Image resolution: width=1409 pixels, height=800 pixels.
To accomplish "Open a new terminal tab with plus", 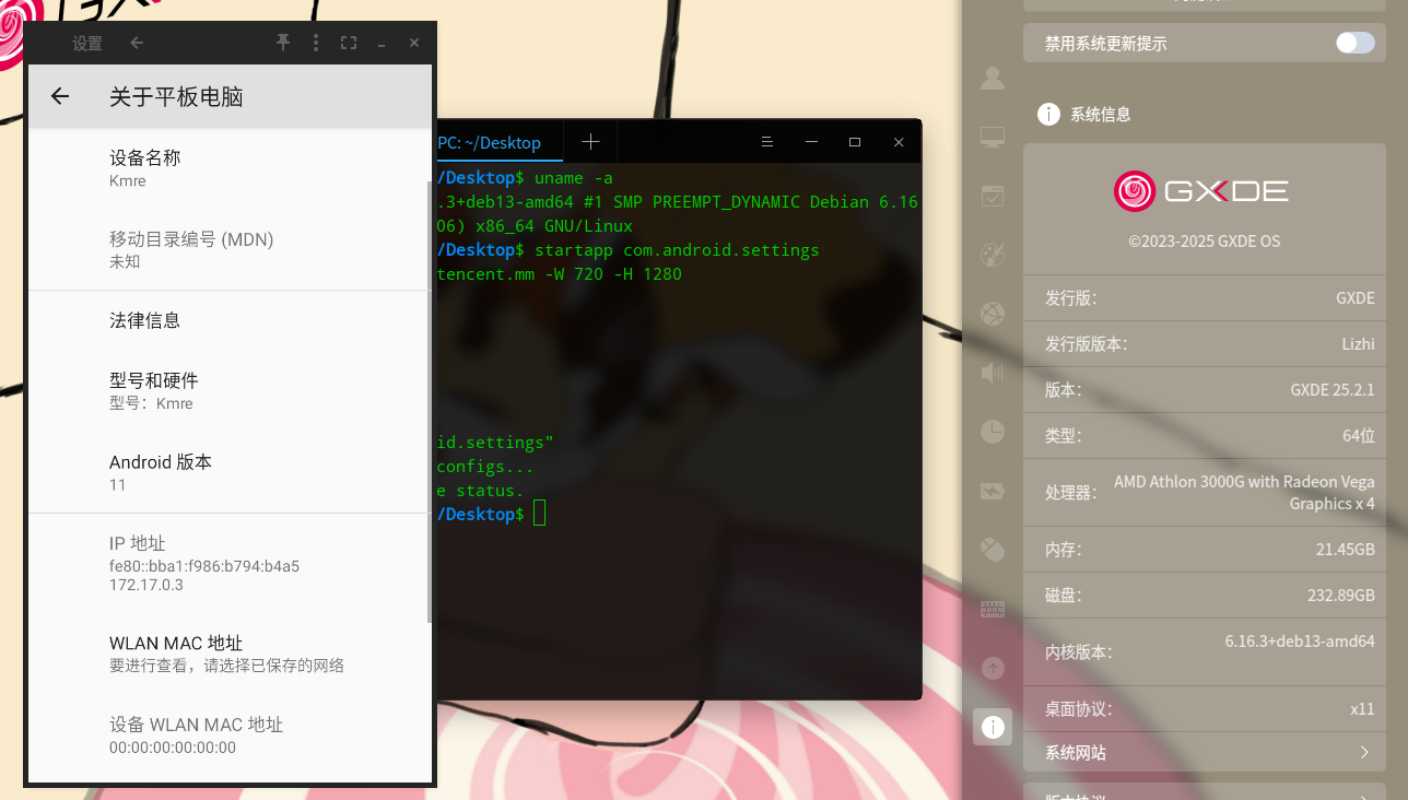I will (590, 141).
